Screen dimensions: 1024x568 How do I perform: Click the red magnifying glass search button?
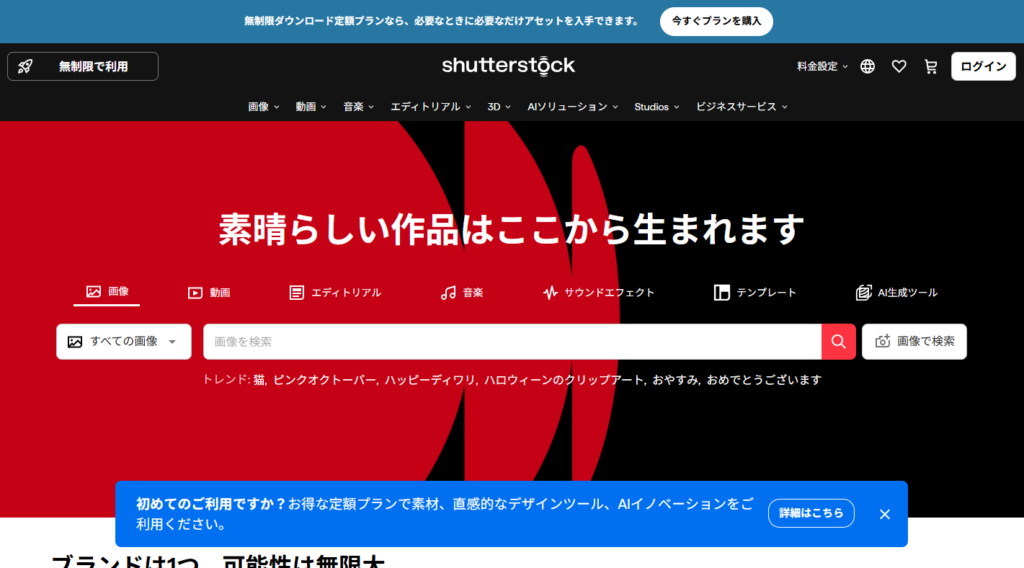838,341
